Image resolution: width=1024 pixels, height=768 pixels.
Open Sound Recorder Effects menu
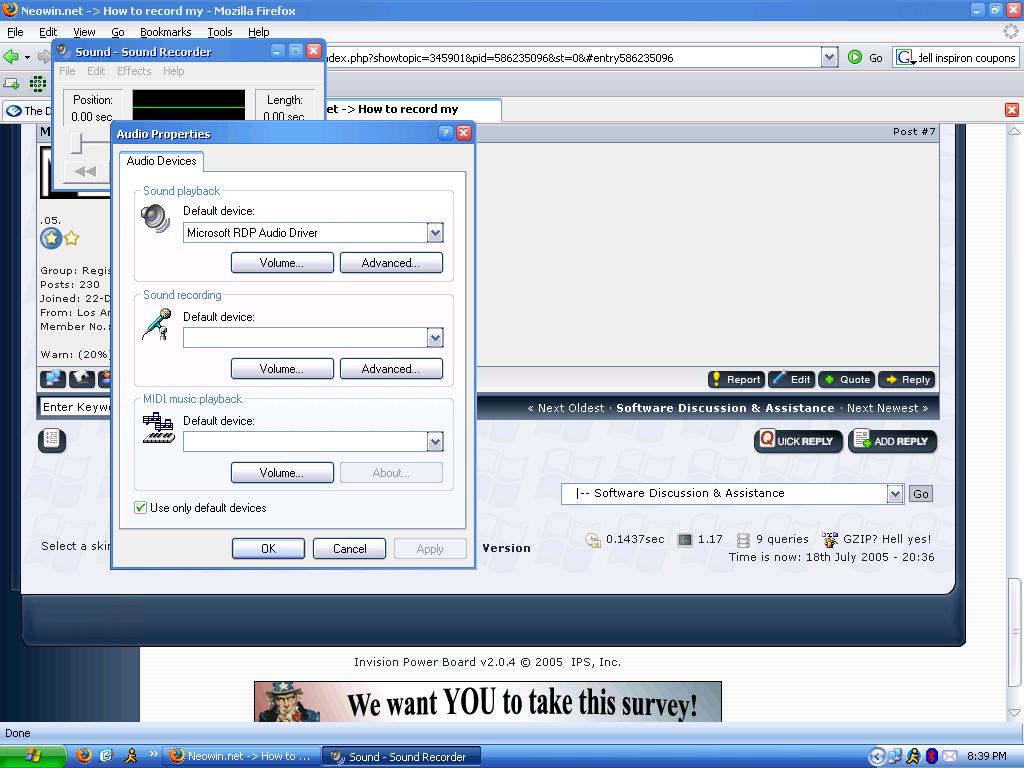click(134, 71)
